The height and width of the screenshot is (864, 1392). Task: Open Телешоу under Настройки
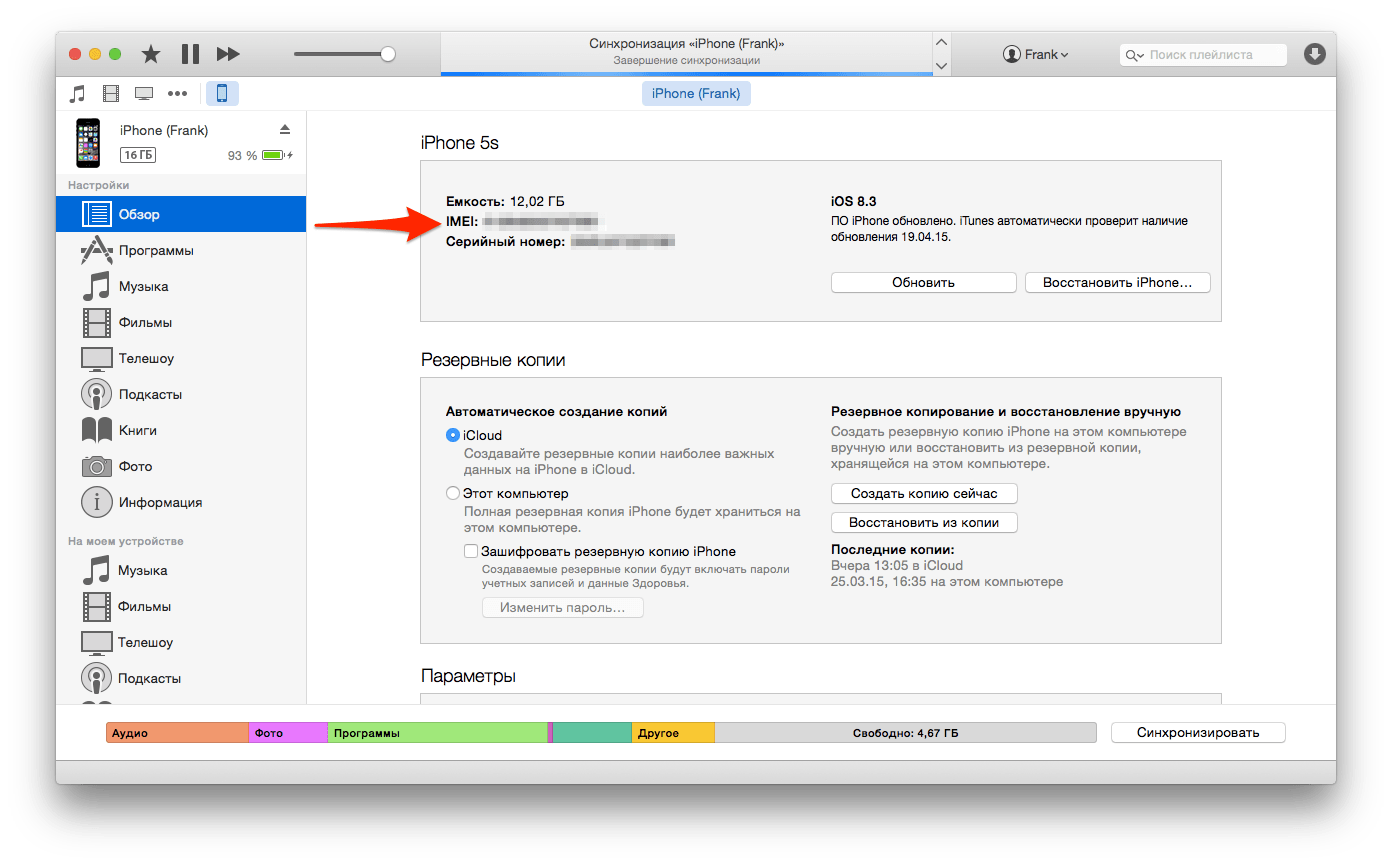pos(181,358)
